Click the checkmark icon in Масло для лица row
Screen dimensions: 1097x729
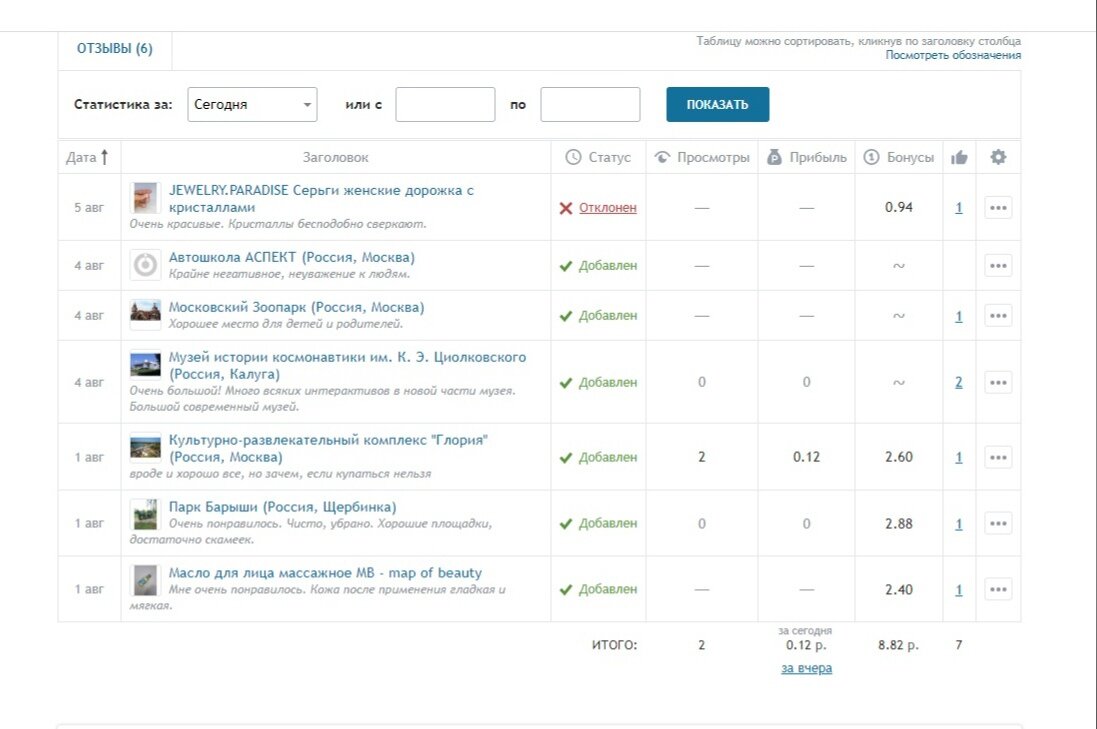566,590
